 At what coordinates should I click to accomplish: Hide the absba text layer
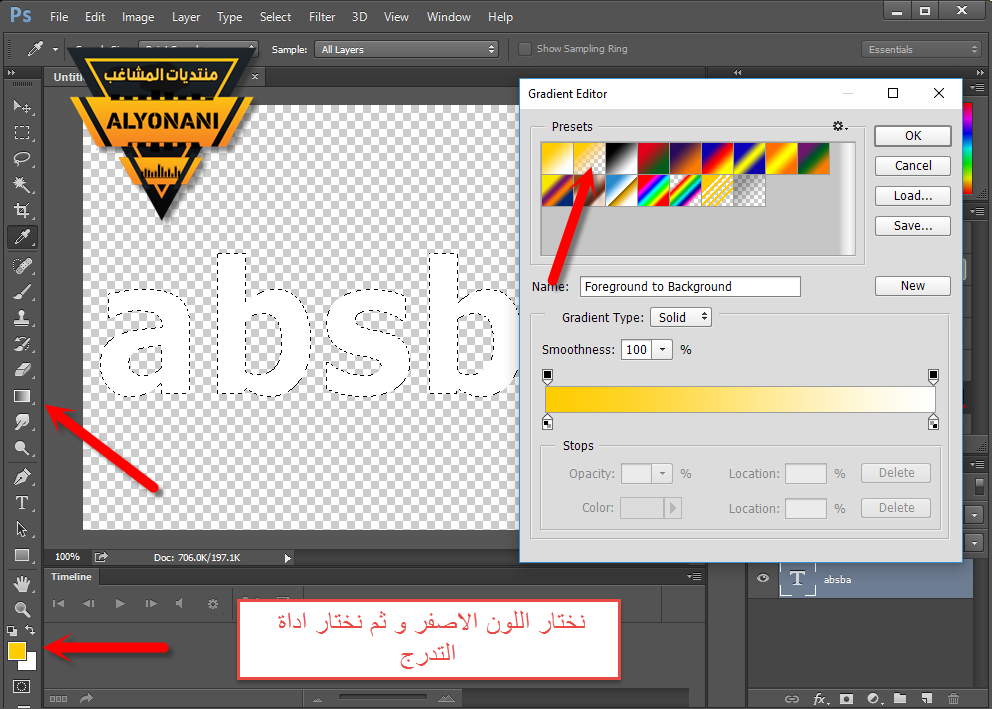[764, 578]
